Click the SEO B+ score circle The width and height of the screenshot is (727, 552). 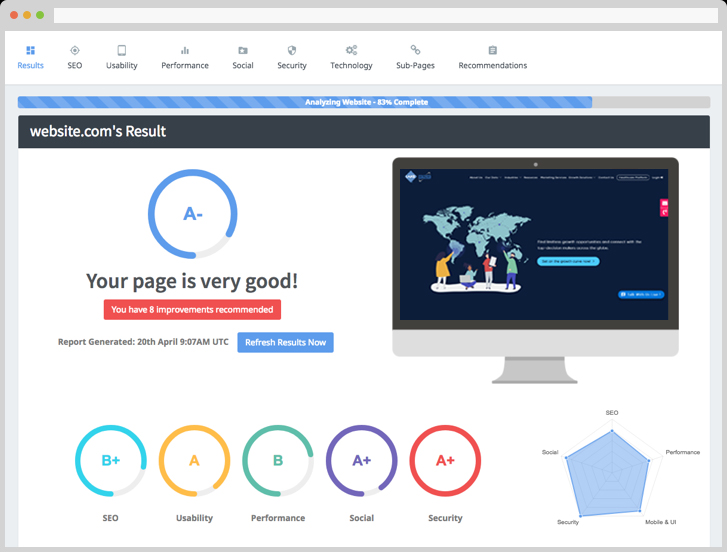click(x=110, y=461)
